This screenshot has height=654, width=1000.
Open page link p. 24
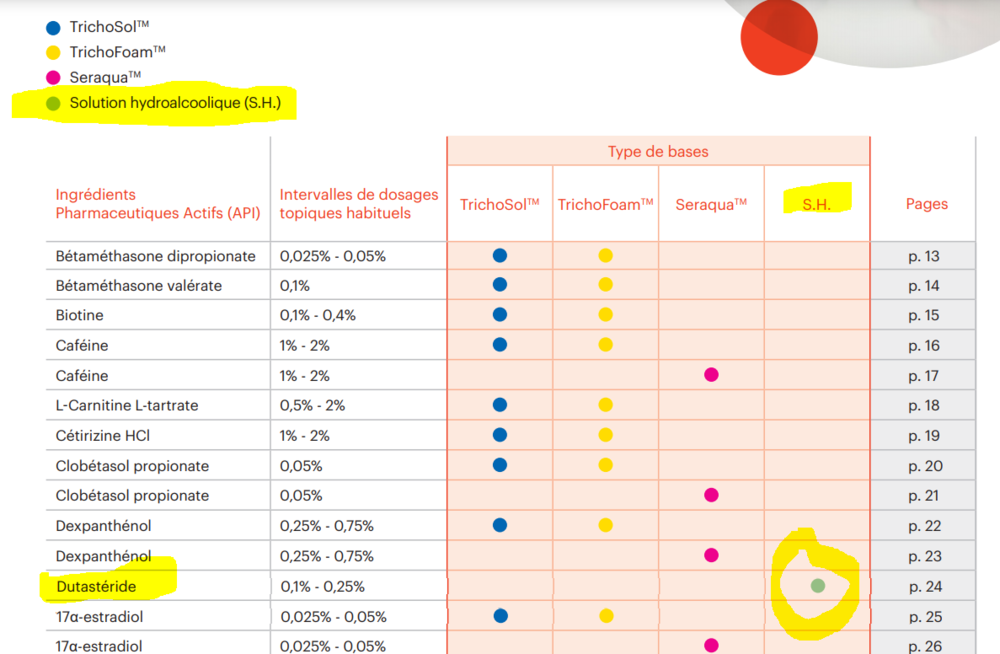924,587
